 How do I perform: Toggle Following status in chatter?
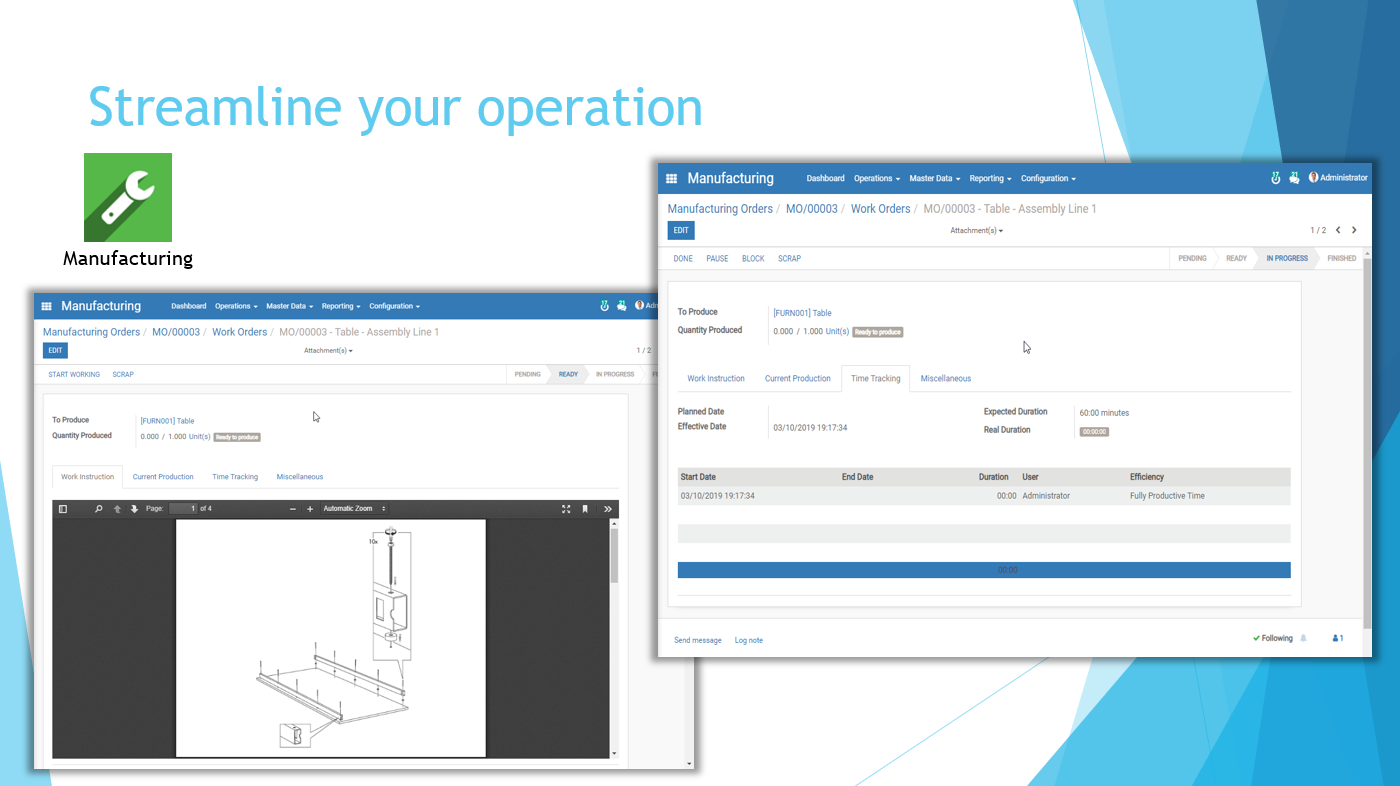1273,638
